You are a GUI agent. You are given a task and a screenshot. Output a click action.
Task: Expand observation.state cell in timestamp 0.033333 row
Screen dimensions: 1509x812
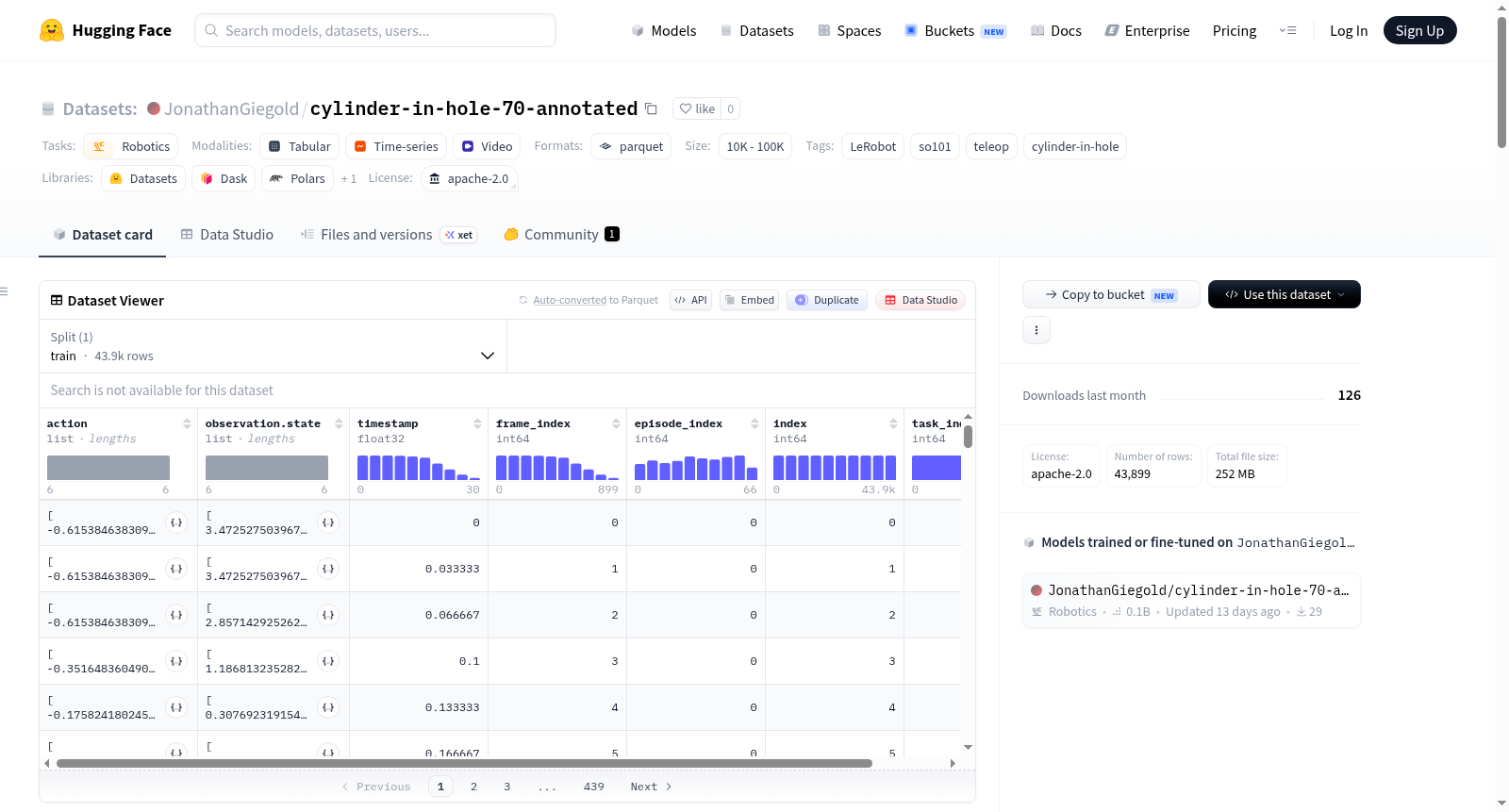[328, 569]
